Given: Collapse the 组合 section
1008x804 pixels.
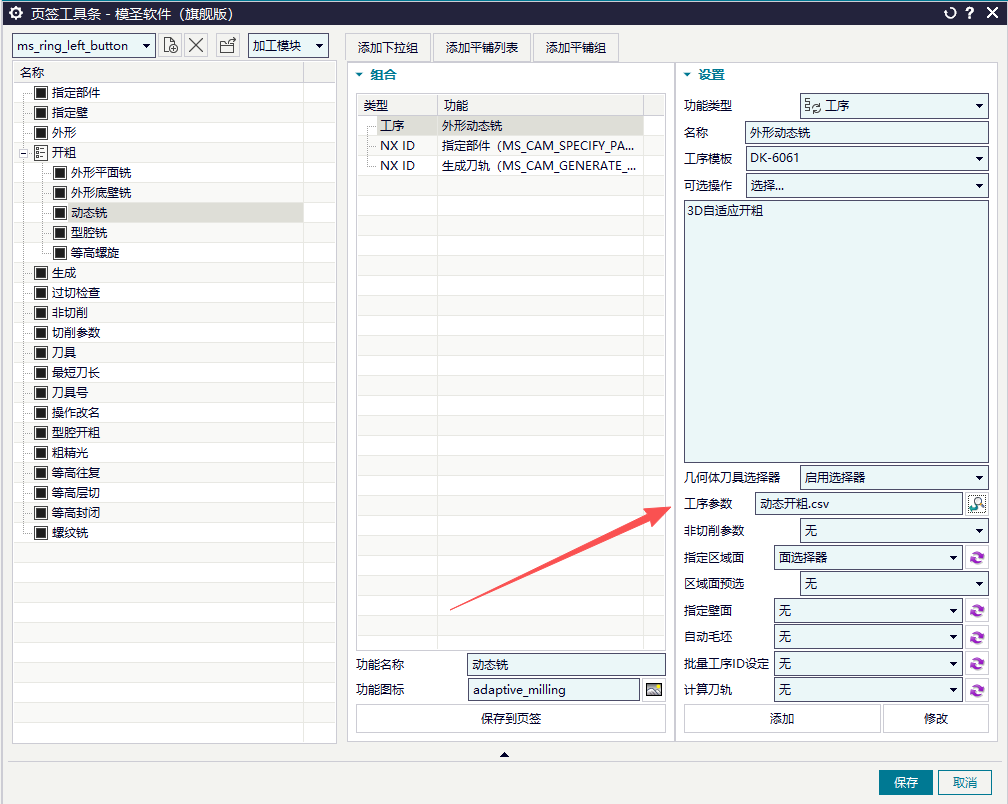Looking at the screenshot, I should [x=359, y=75].
